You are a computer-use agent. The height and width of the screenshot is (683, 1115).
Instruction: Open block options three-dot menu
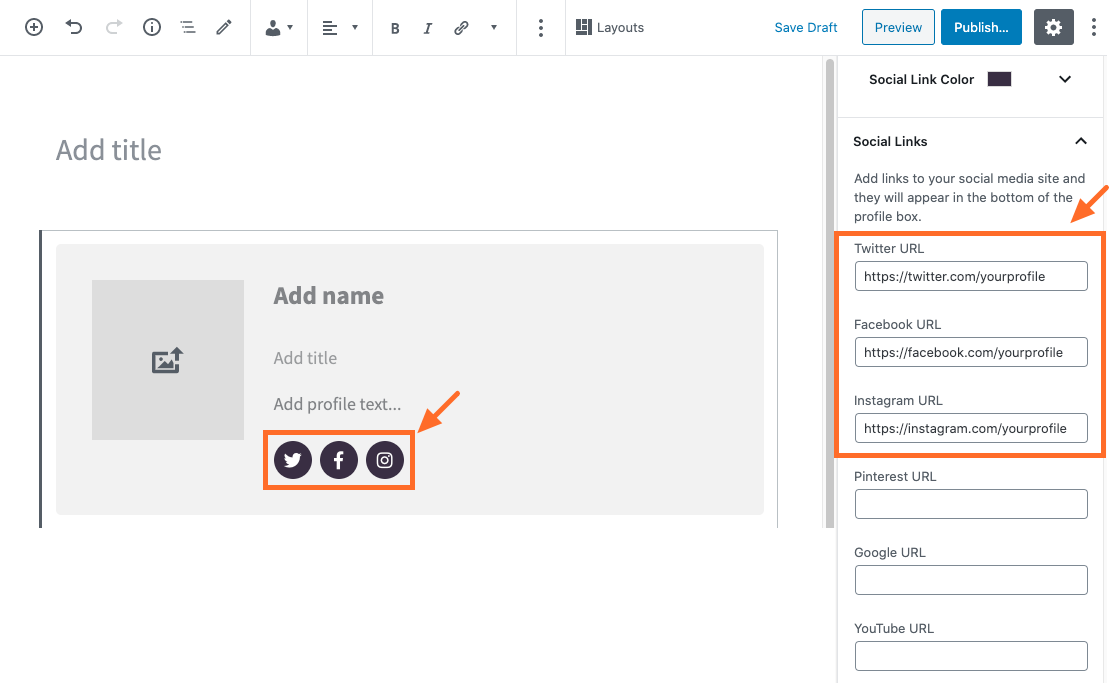pos(540,28)
